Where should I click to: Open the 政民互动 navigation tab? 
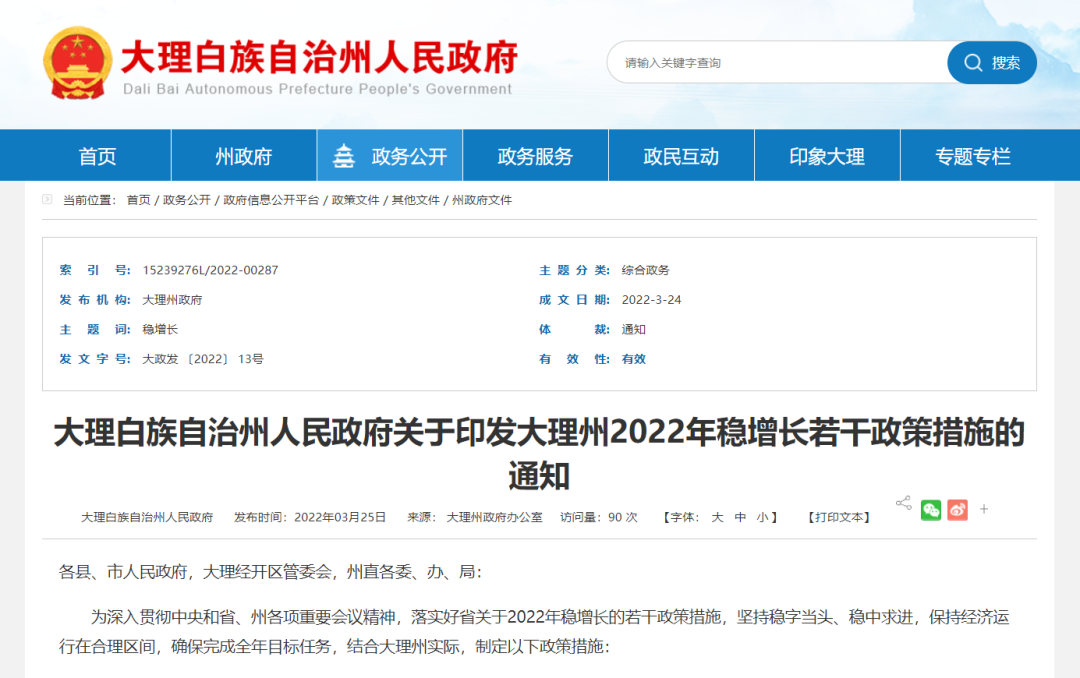[x=681, y=156]
